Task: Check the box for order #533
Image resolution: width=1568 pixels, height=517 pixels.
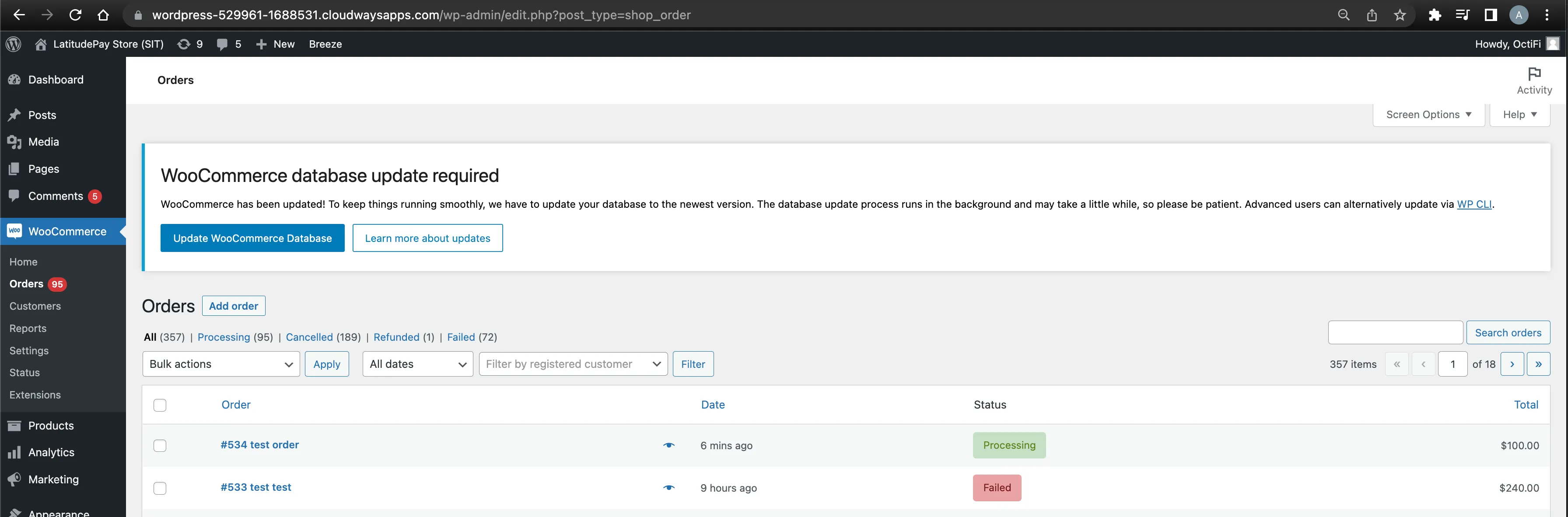Action: 160,489
